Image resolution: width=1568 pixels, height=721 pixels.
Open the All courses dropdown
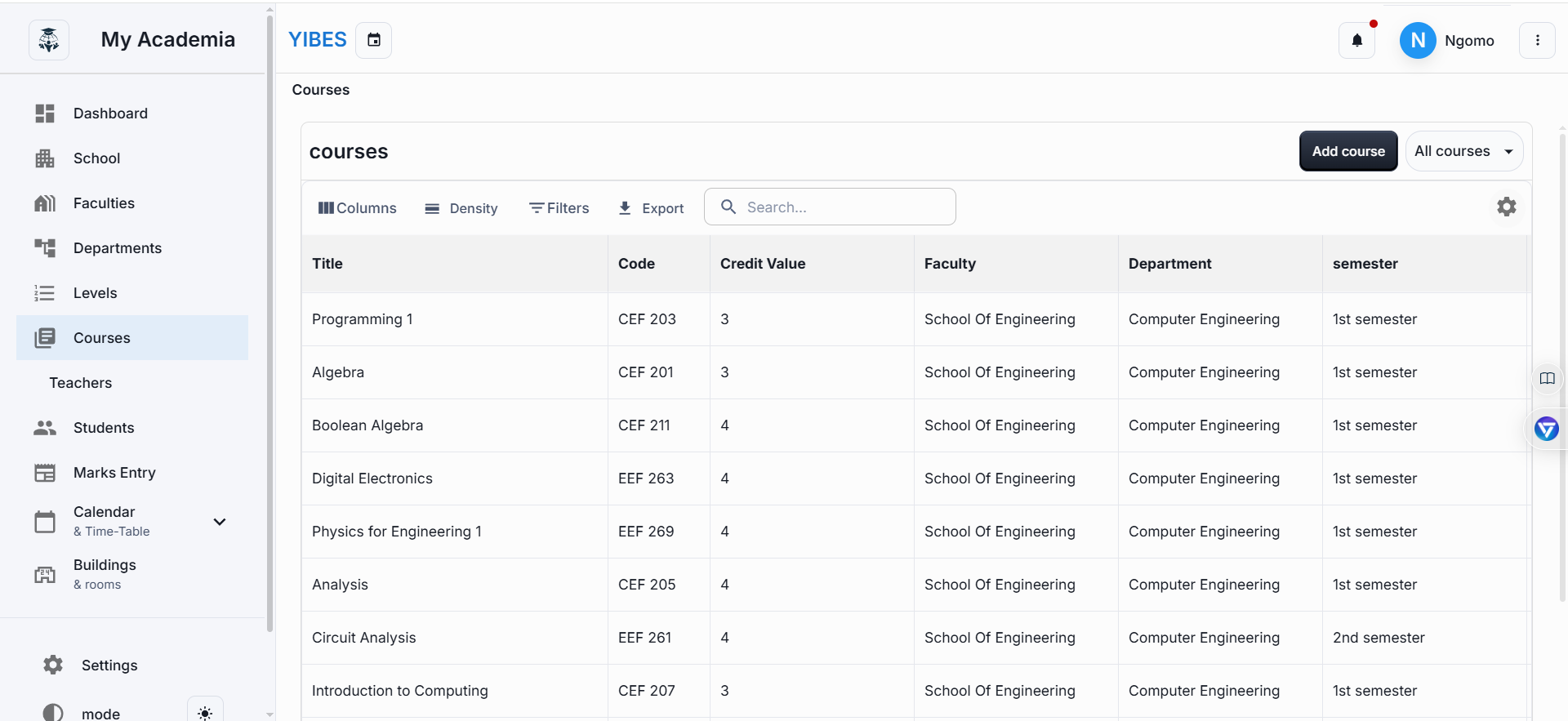point(1463,151)
